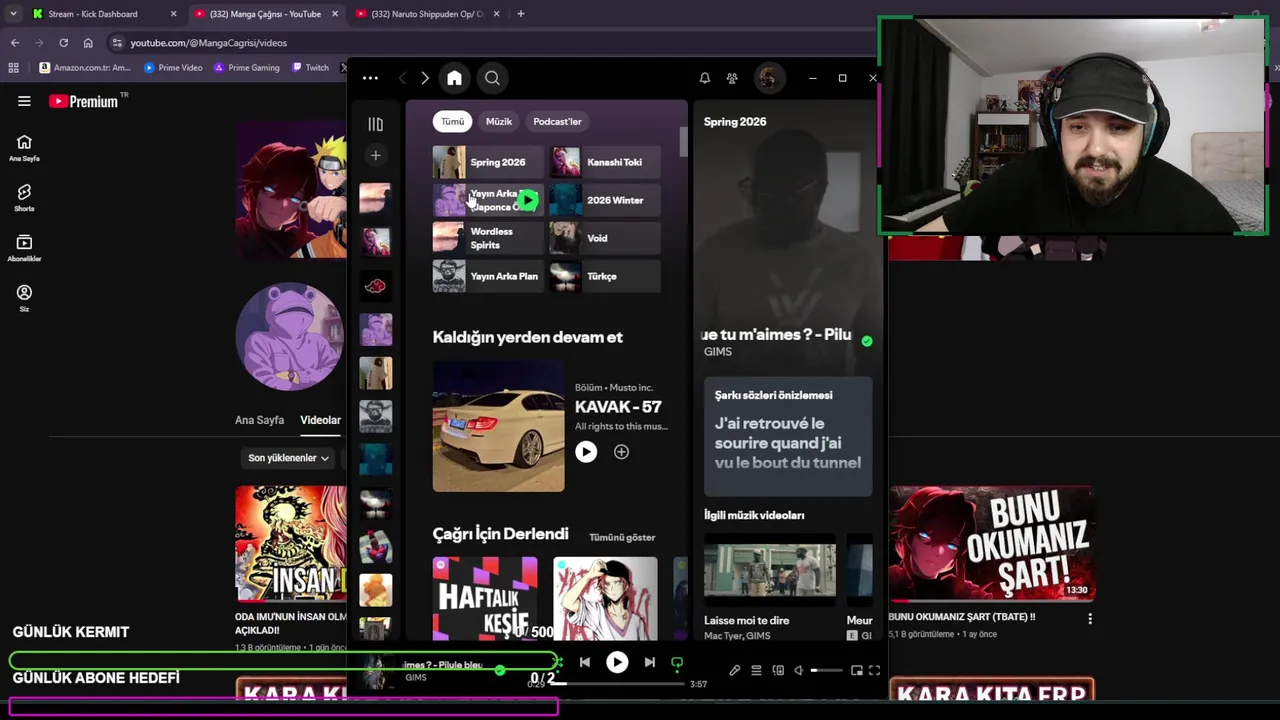Open a new browser tab

tap(520, 14)
